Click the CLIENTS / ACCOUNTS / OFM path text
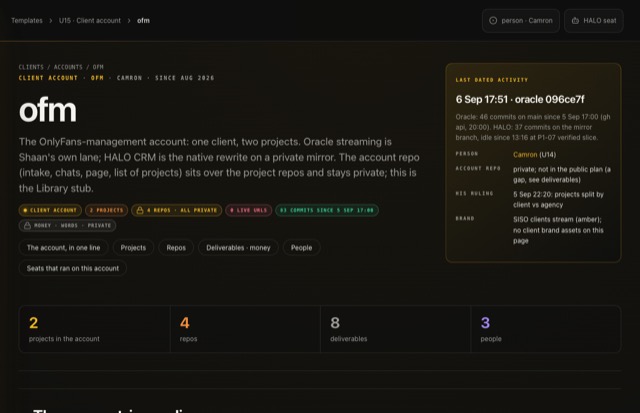 [61, 67]
